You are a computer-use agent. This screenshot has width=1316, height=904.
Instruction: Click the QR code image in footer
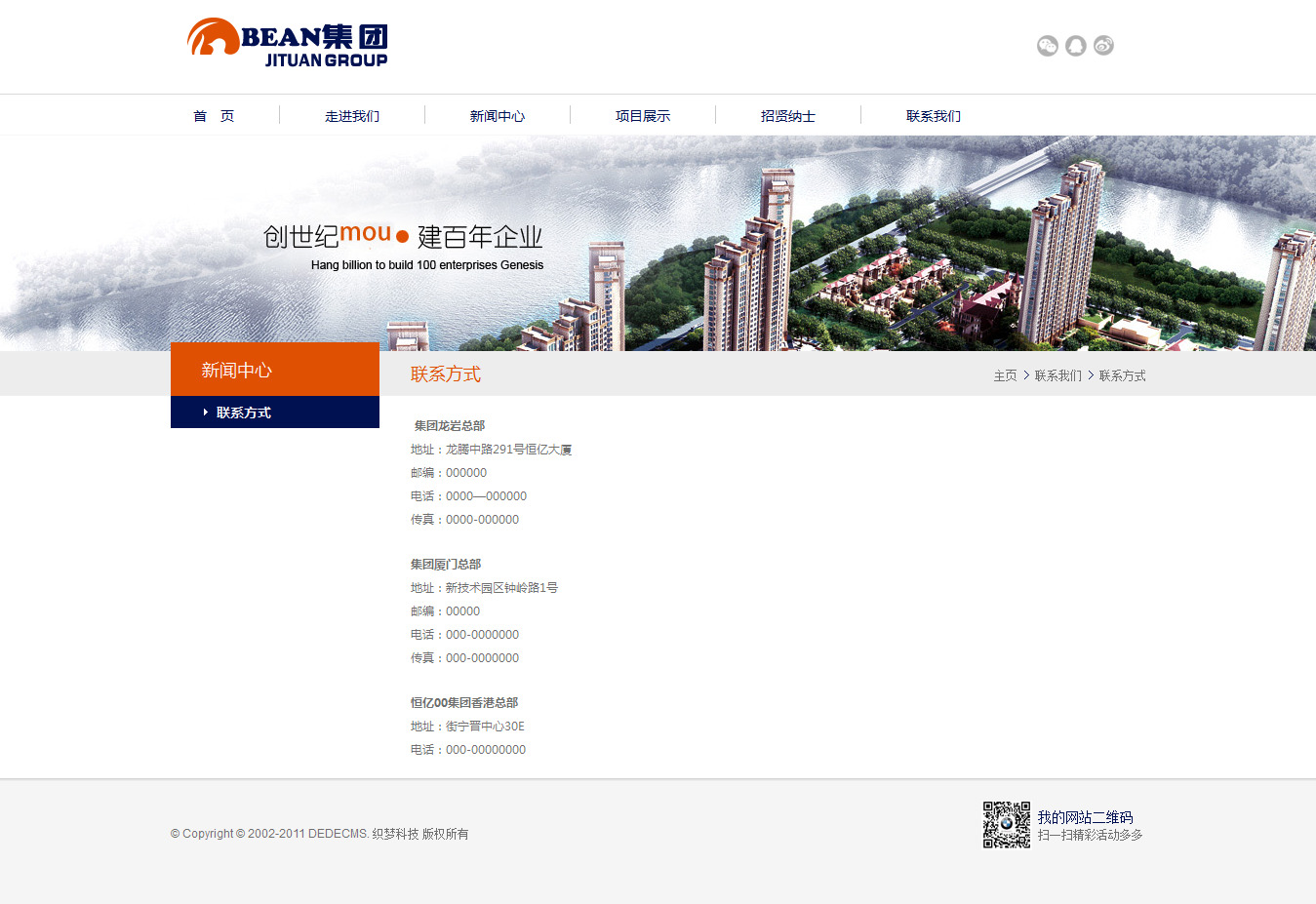click(1006, 825)
